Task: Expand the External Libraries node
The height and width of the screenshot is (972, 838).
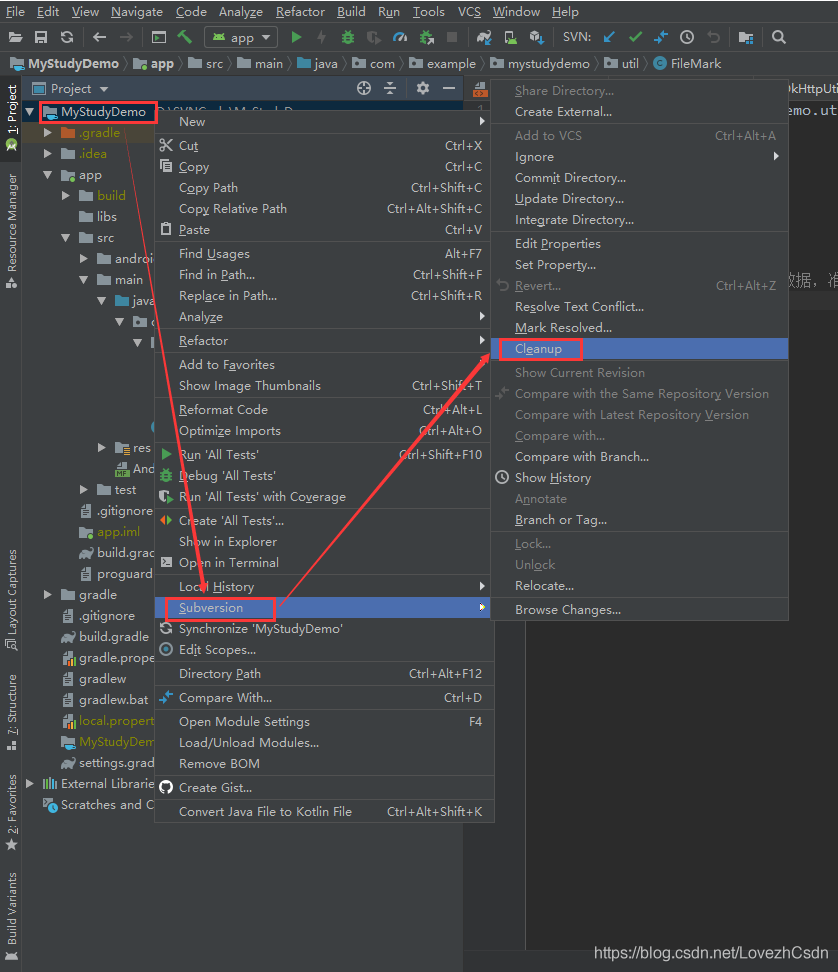Action: pyautogui.click(x=29, y=784)
